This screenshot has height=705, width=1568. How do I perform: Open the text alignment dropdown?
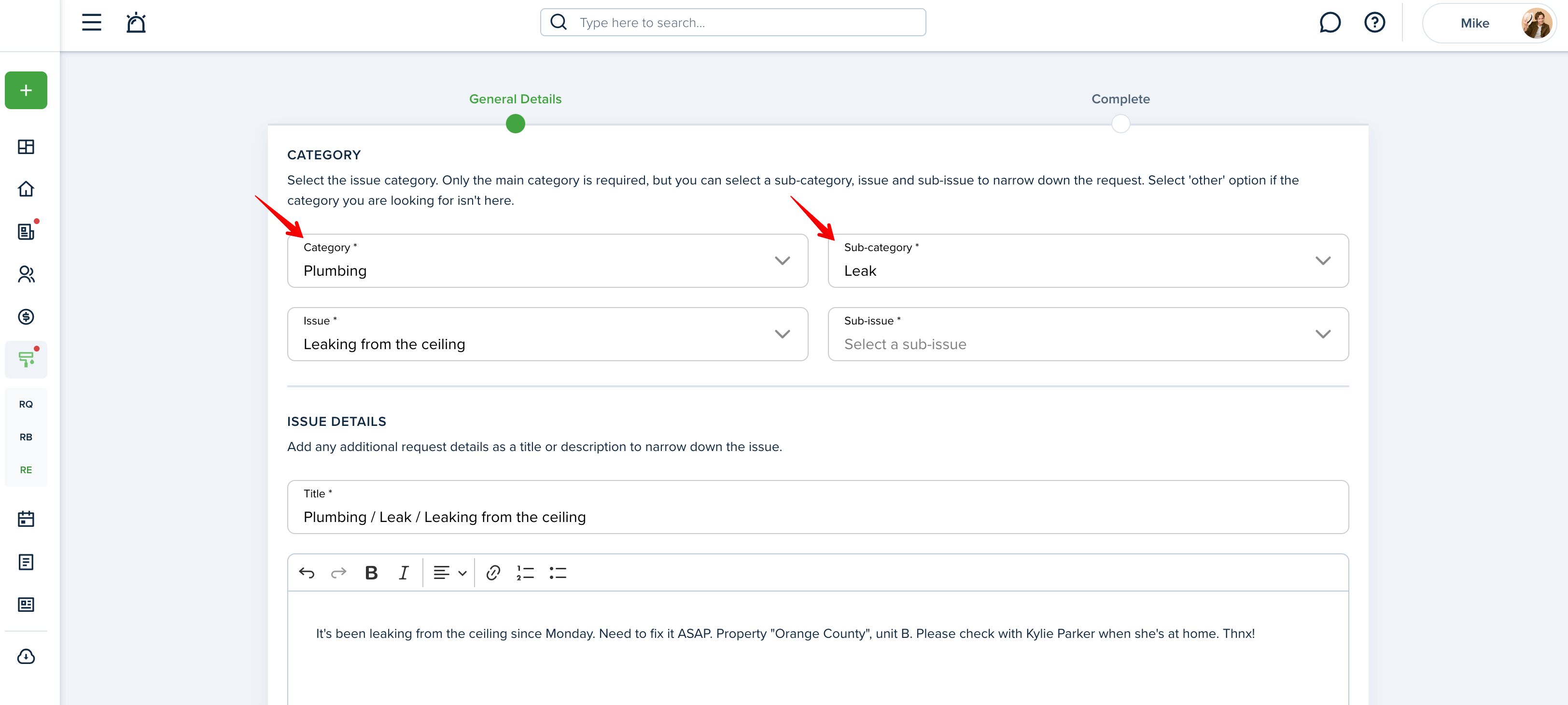tap(449, 572)
